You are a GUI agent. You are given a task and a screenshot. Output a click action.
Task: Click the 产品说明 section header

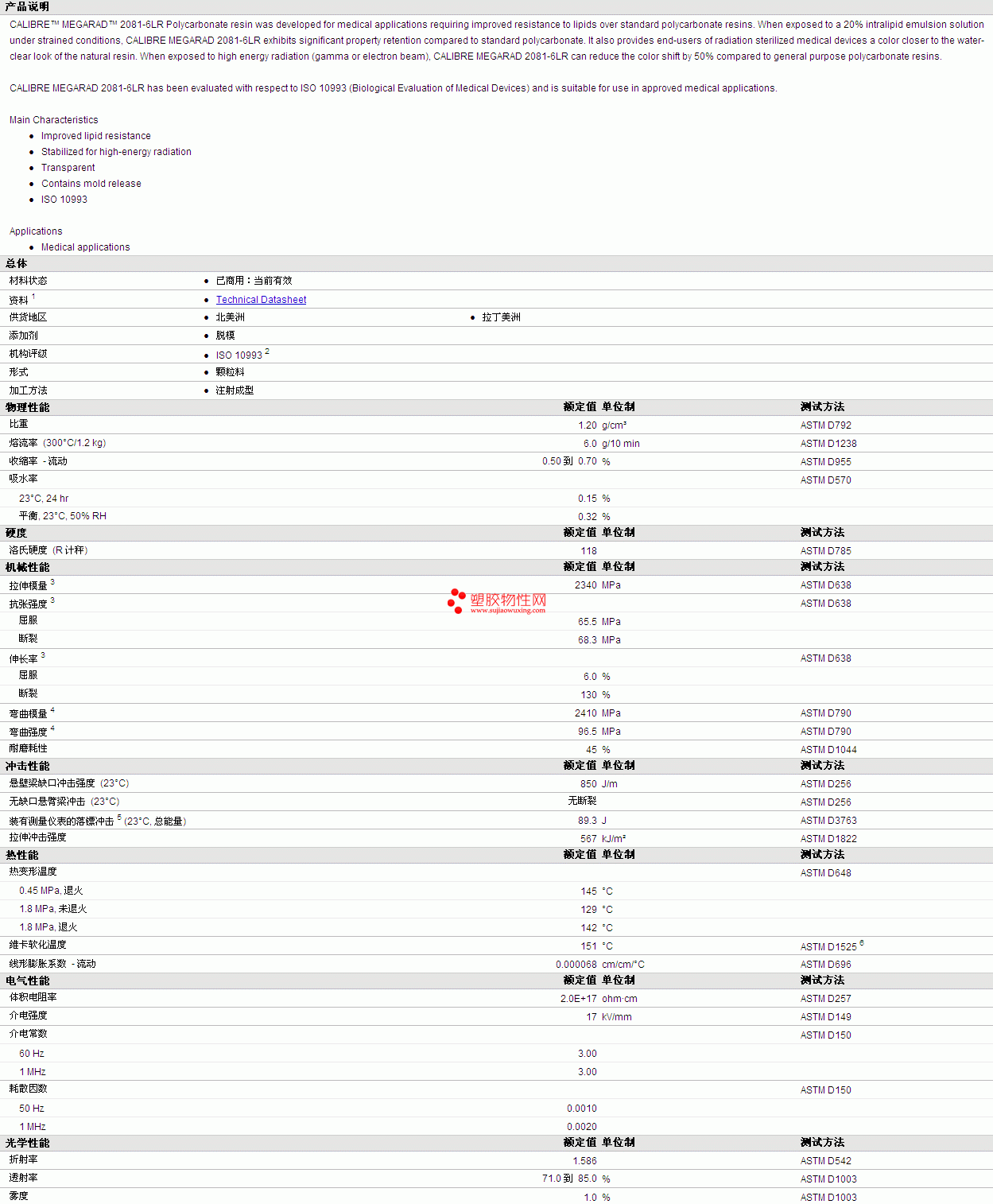[27, 6]
